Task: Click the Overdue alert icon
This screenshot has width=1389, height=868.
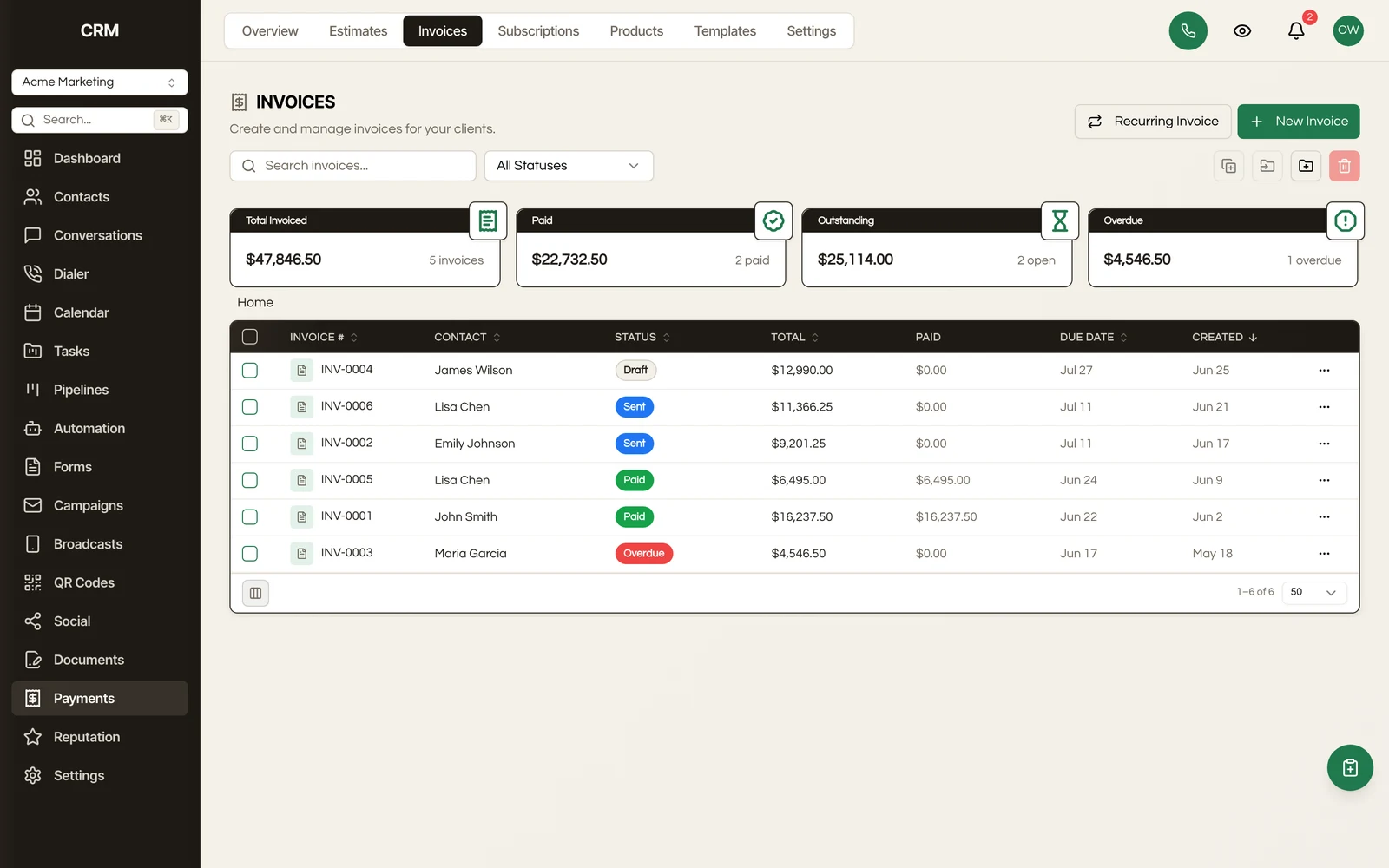Action: click(1346, 220)
